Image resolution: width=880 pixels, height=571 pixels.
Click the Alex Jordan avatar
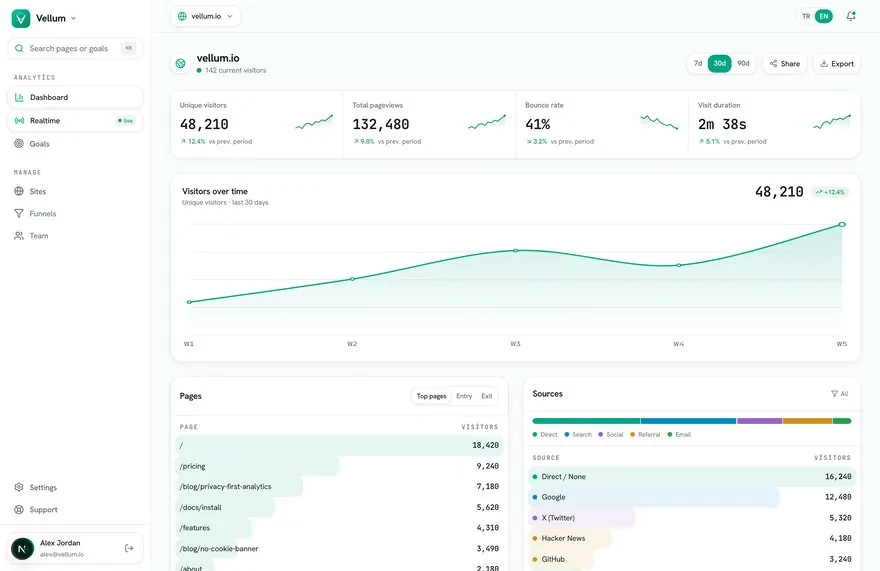(22, 549)
